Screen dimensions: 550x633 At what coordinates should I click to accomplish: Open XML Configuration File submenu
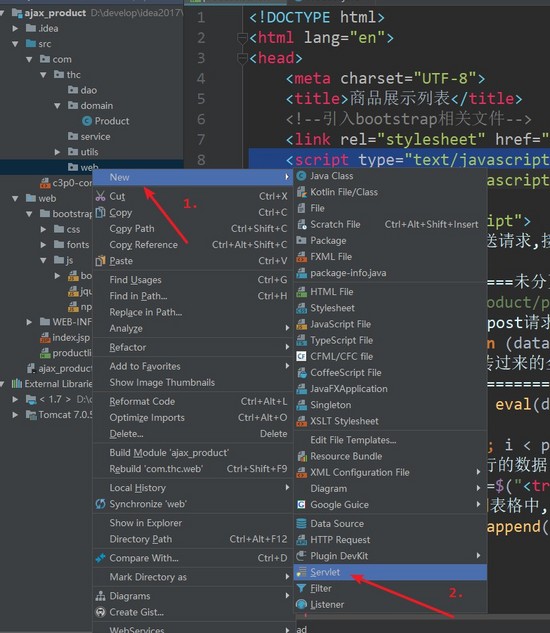pos(390,472)
